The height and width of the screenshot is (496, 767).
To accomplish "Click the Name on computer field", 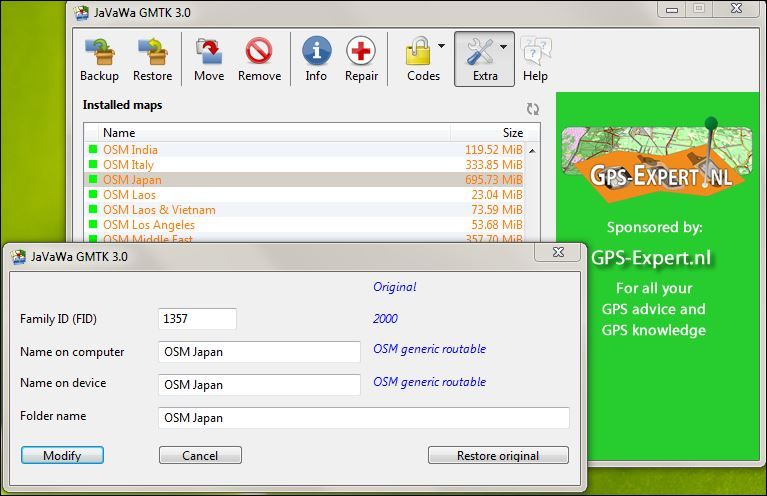I will [259, 352].
